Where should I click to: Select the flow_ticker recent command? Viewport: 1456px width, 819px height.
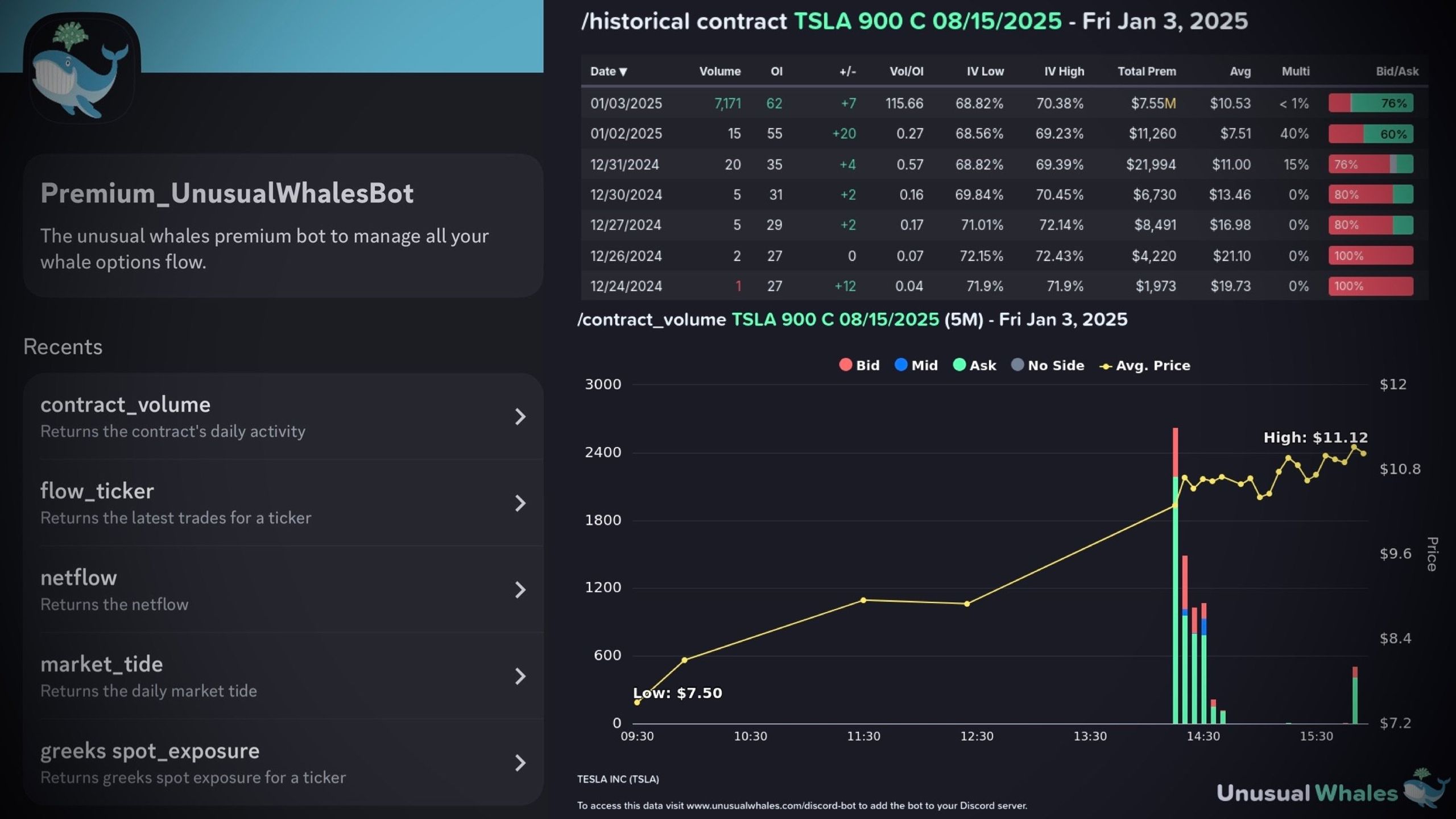click(283, 503)
